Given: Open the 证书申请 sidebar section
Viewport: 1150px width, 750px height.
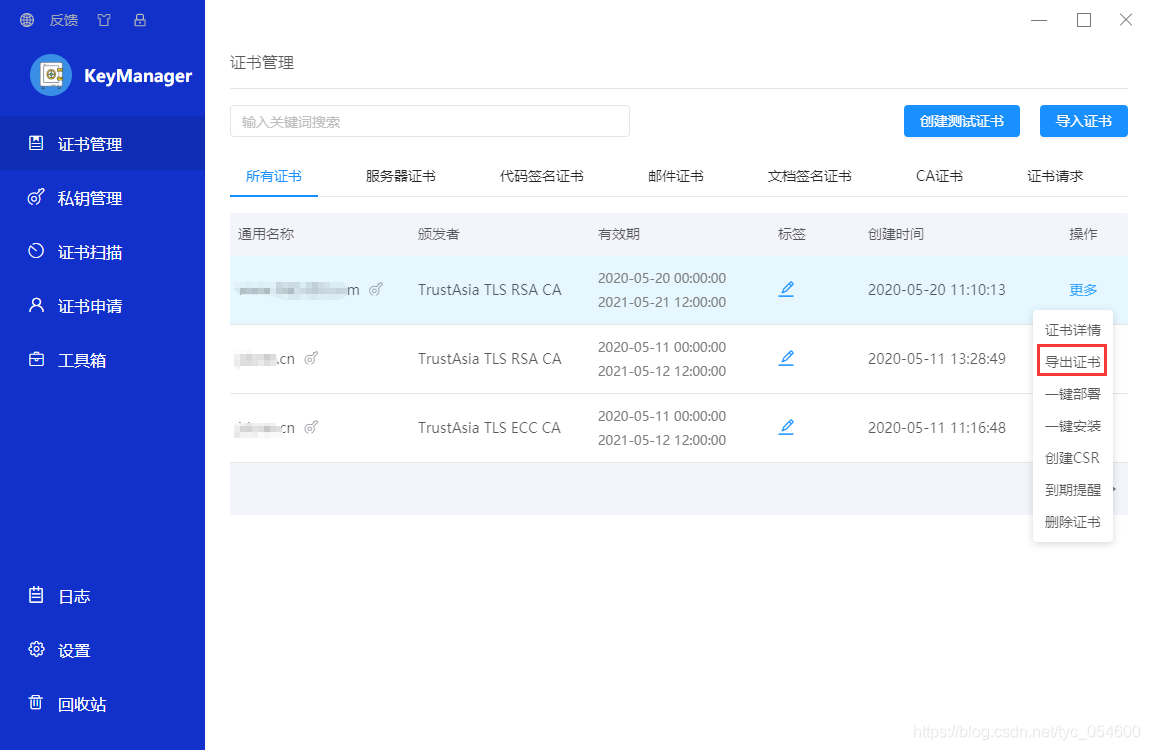Looking at the screenshot, I should pos(85,305).
